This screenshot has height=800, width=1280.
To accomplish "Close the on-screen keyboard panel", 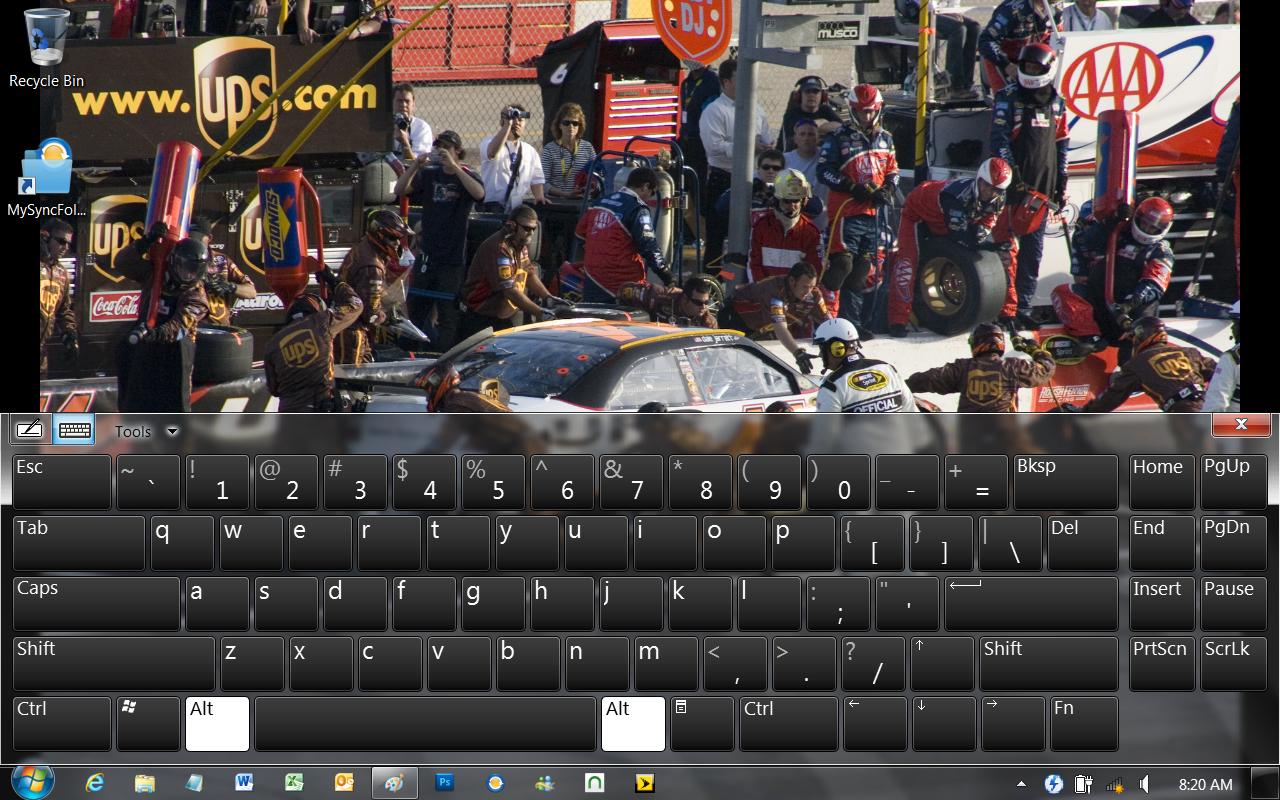I will pos(1241,425).
